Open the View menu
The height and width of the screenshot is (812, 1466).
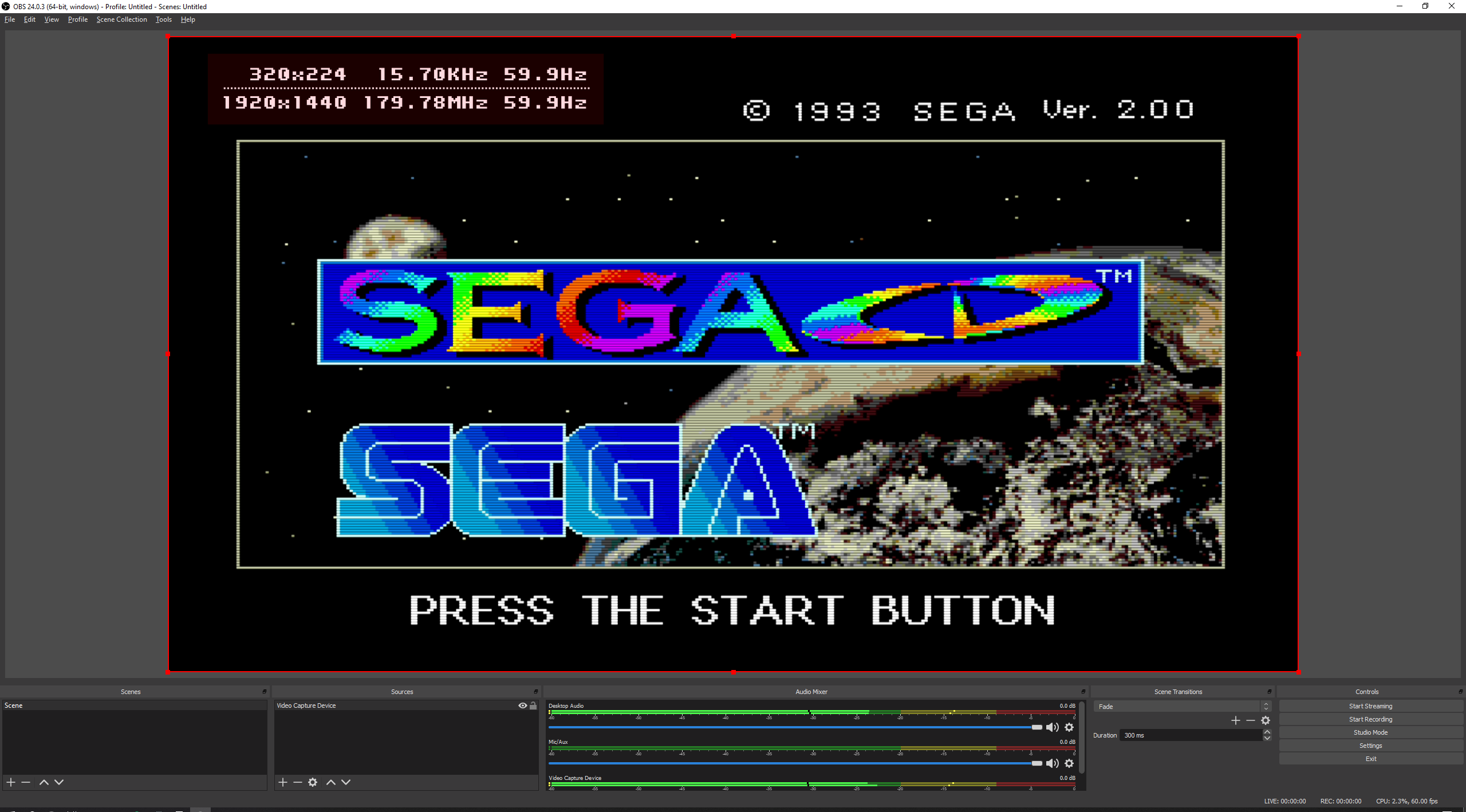coord(52,19)
